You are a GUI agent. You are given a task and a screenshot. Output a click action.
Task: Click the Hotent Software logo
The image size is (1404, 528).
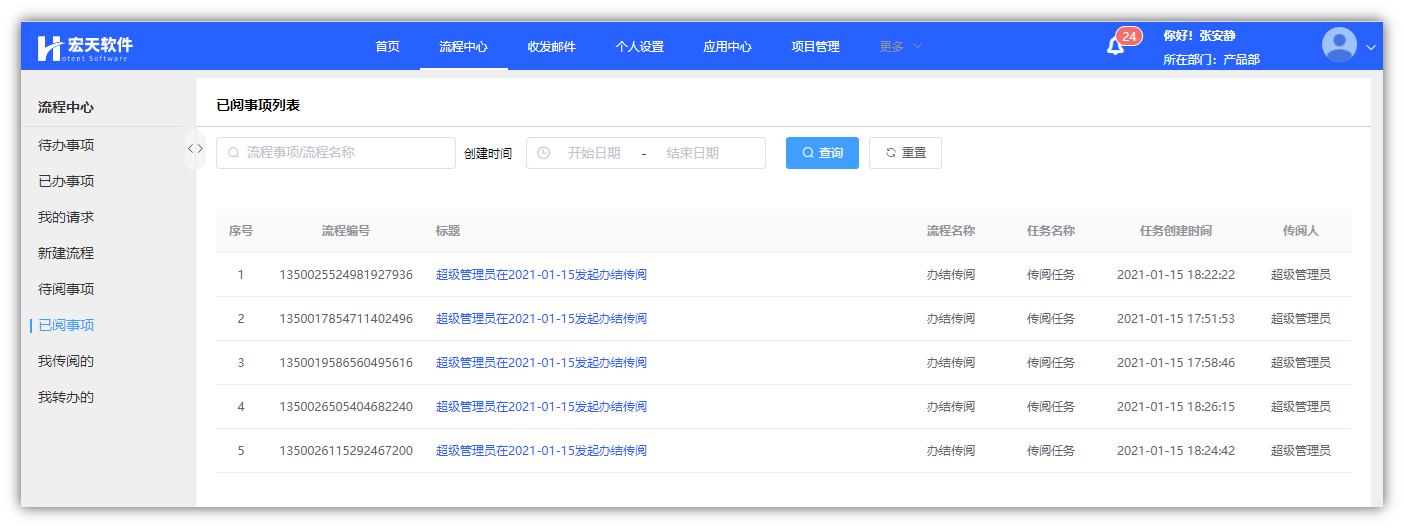pos(85,47)
